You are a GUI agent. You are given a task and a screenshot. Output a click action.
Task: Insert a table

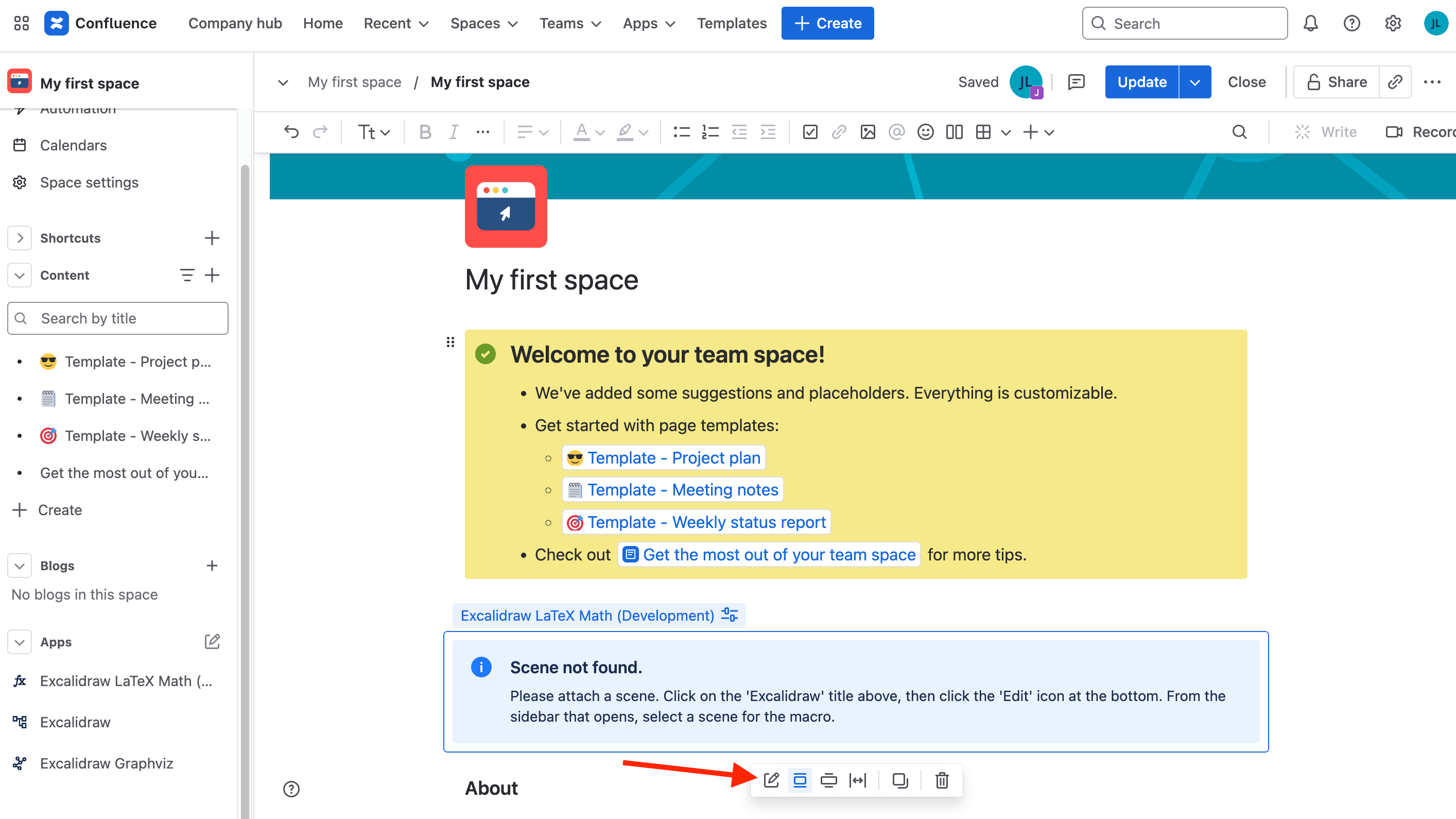(983, 132)
